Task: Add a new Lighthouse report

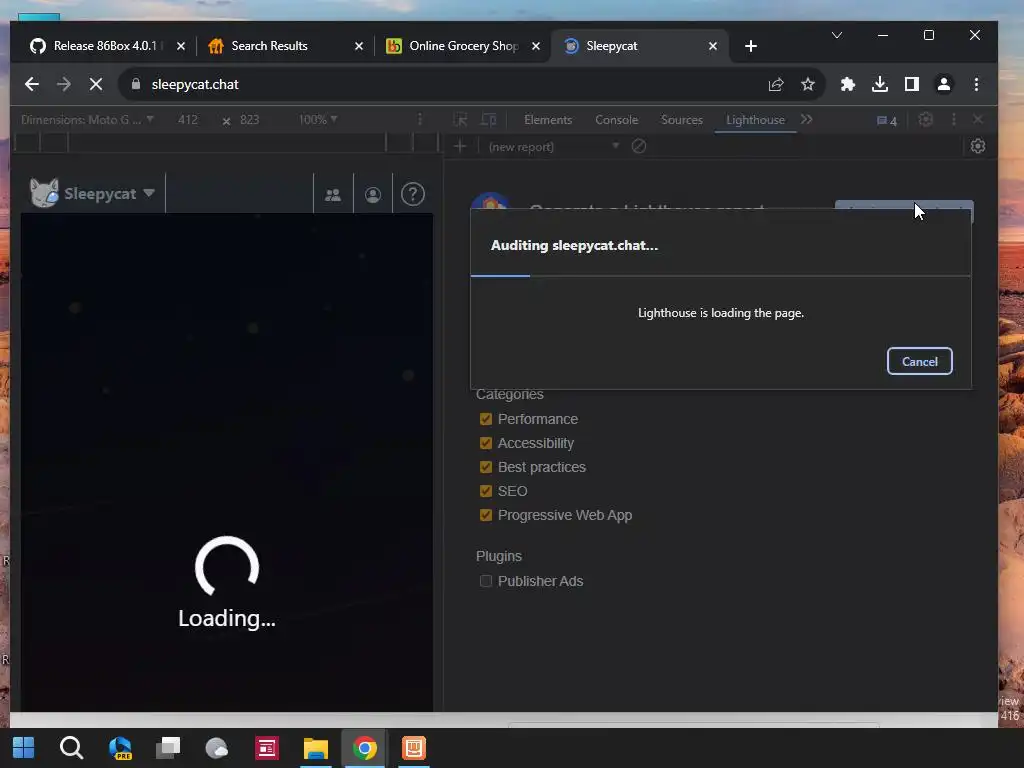Action: point(460,146)
